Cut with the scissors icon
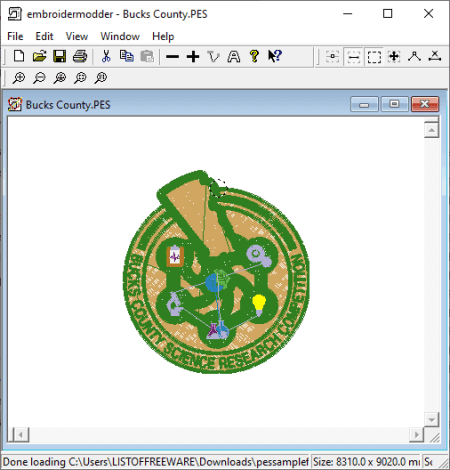450x470 pixels. click(106, 56)
